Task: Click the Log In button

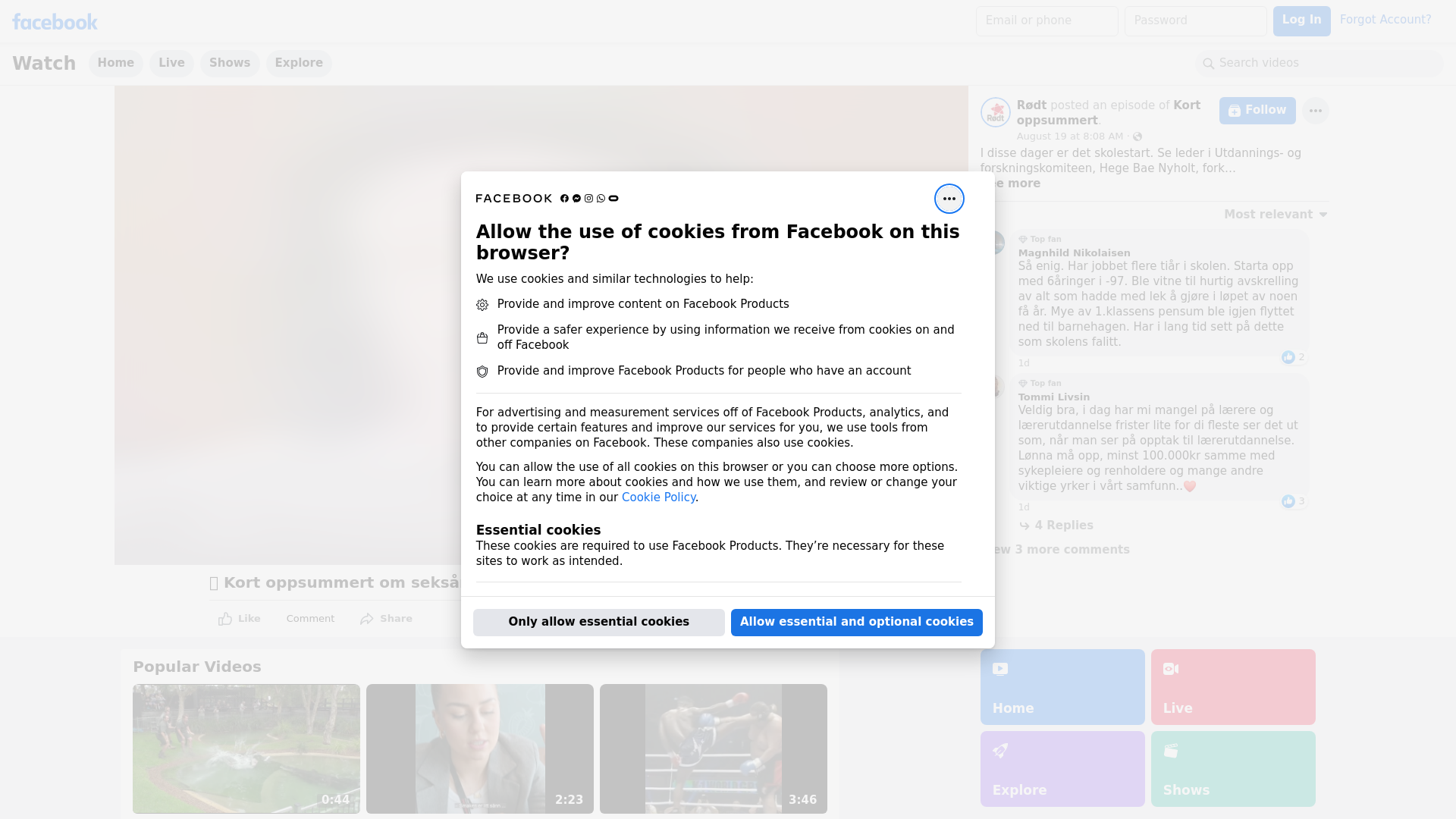Action: (x=1301, y=20)
